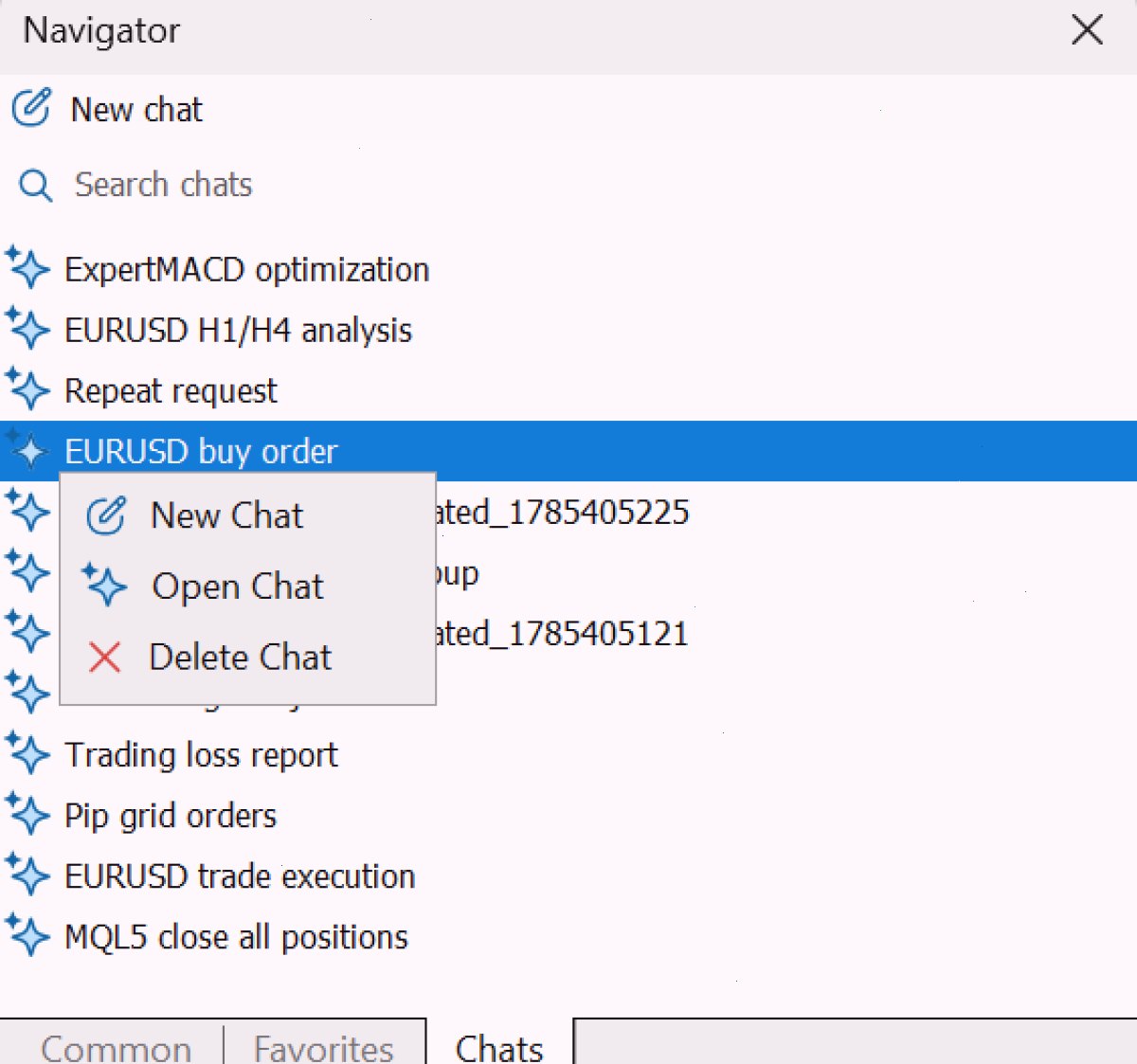Click the sparkle icon beside Trading loss report
Viewport: 1137px width, 1064px height.
coord(27,753)
